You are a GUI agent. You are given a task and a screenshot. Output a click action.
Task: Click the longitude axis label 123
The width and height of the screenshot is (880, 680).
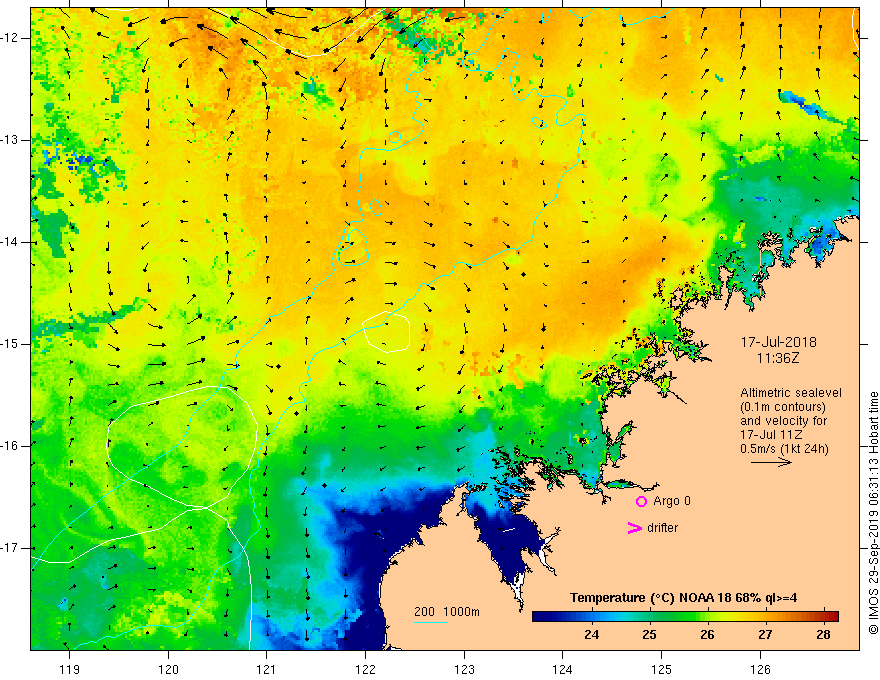pyautogui.click(x=464, y=669)
